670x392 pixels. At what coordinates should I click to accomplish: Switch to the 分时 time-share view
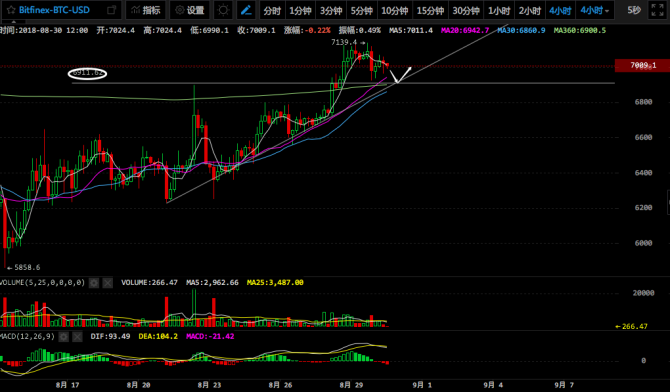click(272, 11)
